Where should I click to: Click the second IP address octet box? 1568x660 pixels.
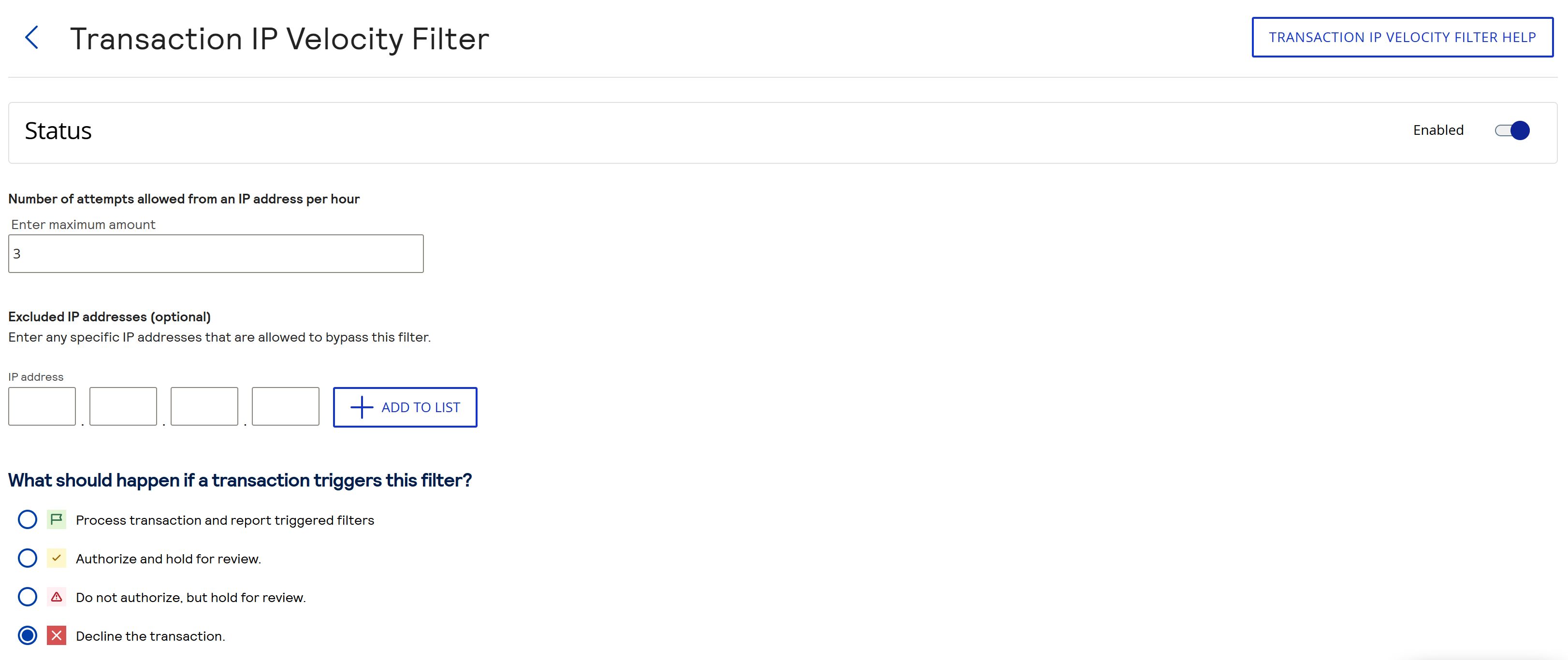(123, 406)
